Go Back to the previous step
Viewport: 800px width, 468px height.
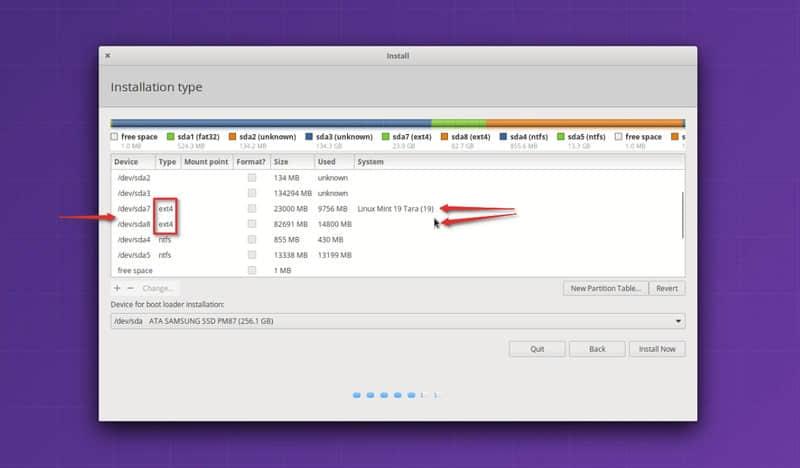coord(597,349)
